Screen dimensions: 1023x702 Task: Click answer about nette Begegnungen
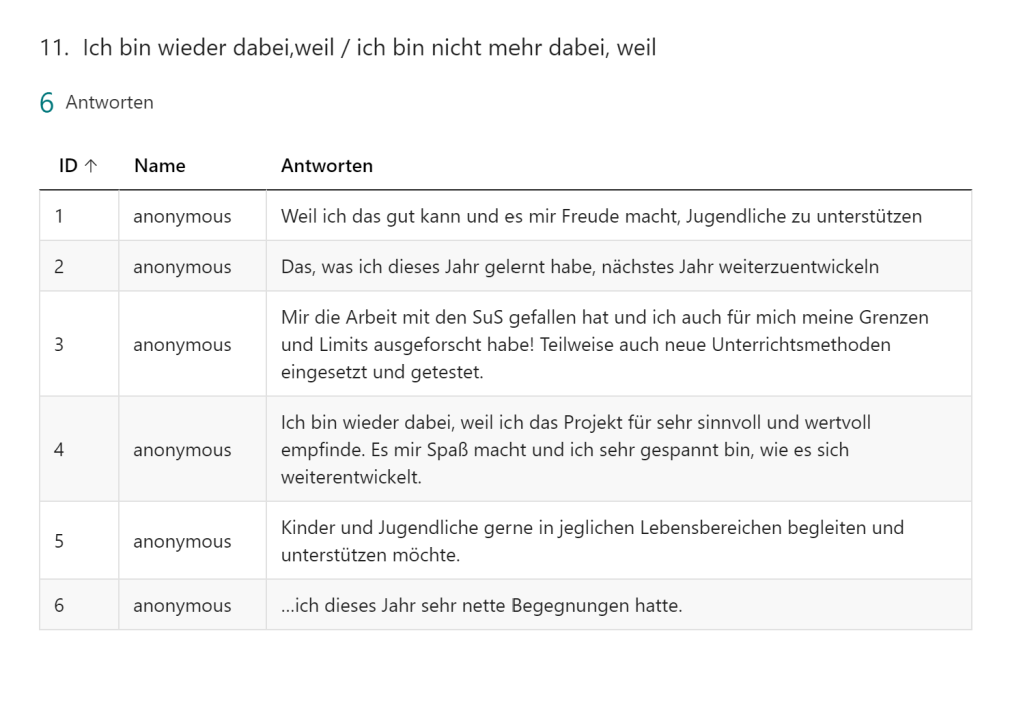point(481,605)
